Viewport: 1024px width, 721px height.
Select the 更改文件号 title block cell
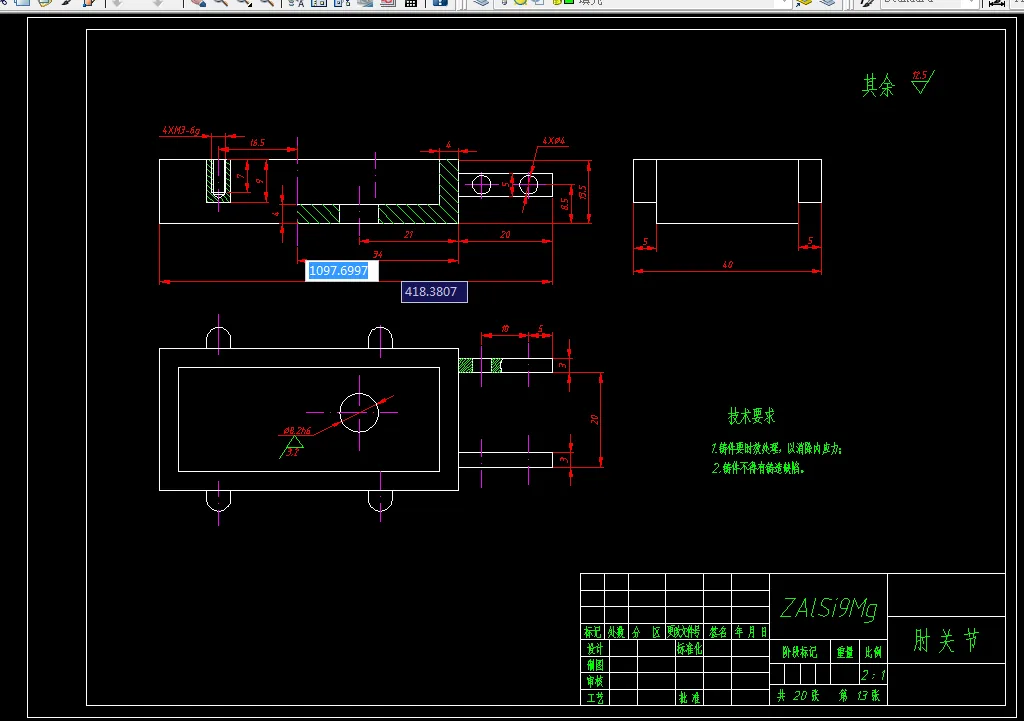[684, 632]
